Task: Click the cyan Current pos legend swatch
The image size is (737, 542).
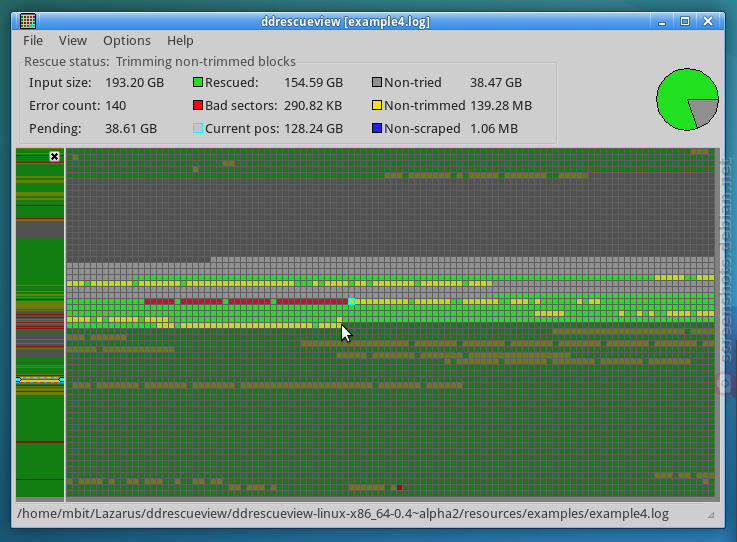Action: 198,128
